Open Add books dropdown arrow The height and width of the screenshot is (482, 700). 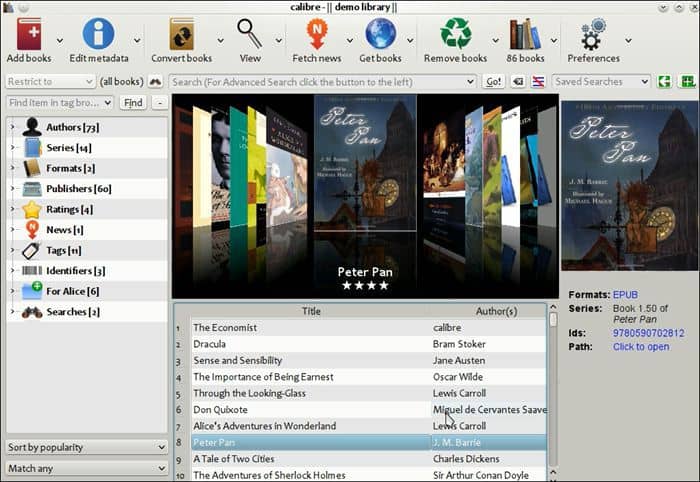[60, 41]
